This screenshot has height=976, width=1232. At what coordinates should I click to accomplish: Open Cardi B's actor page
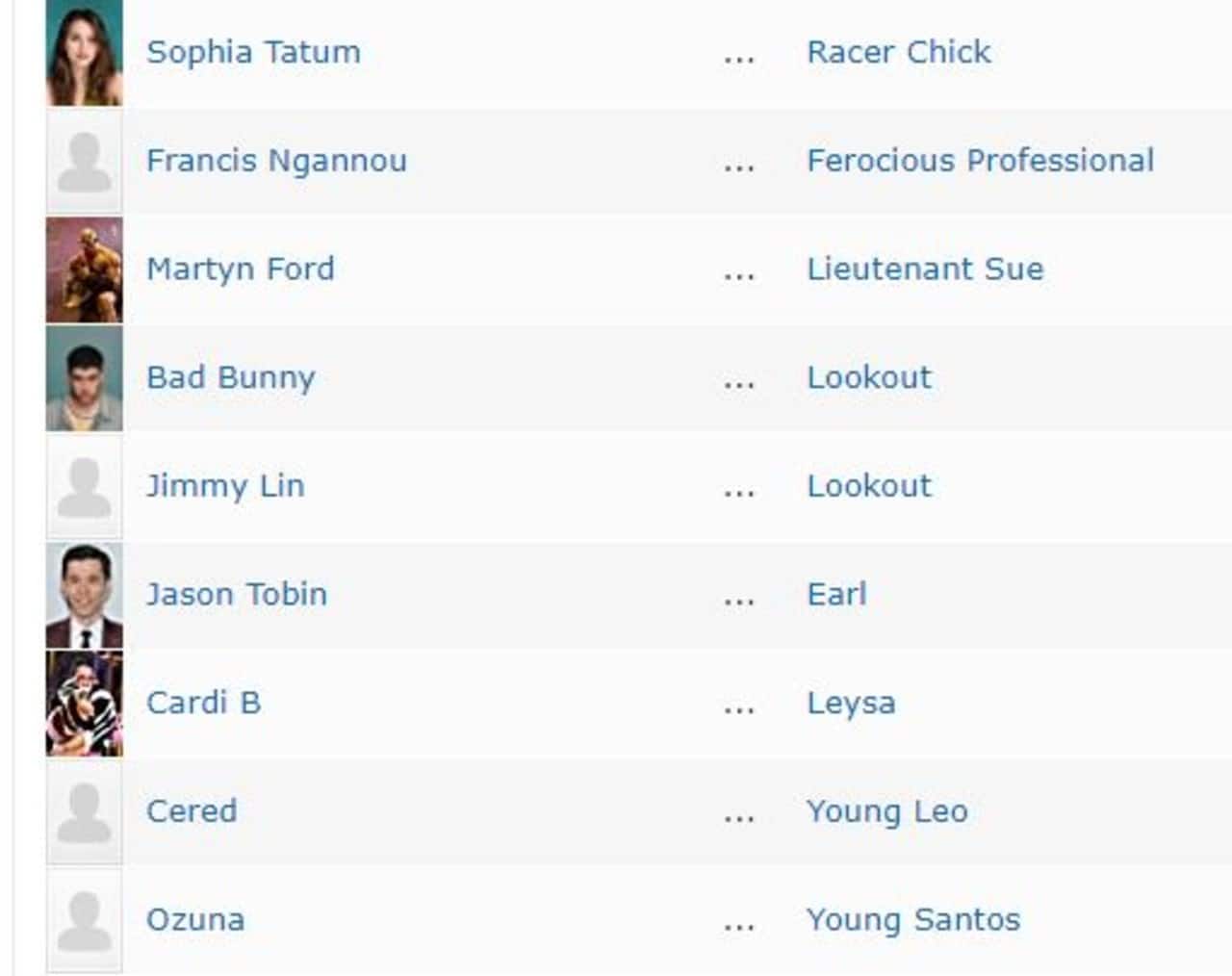point(202,703)
